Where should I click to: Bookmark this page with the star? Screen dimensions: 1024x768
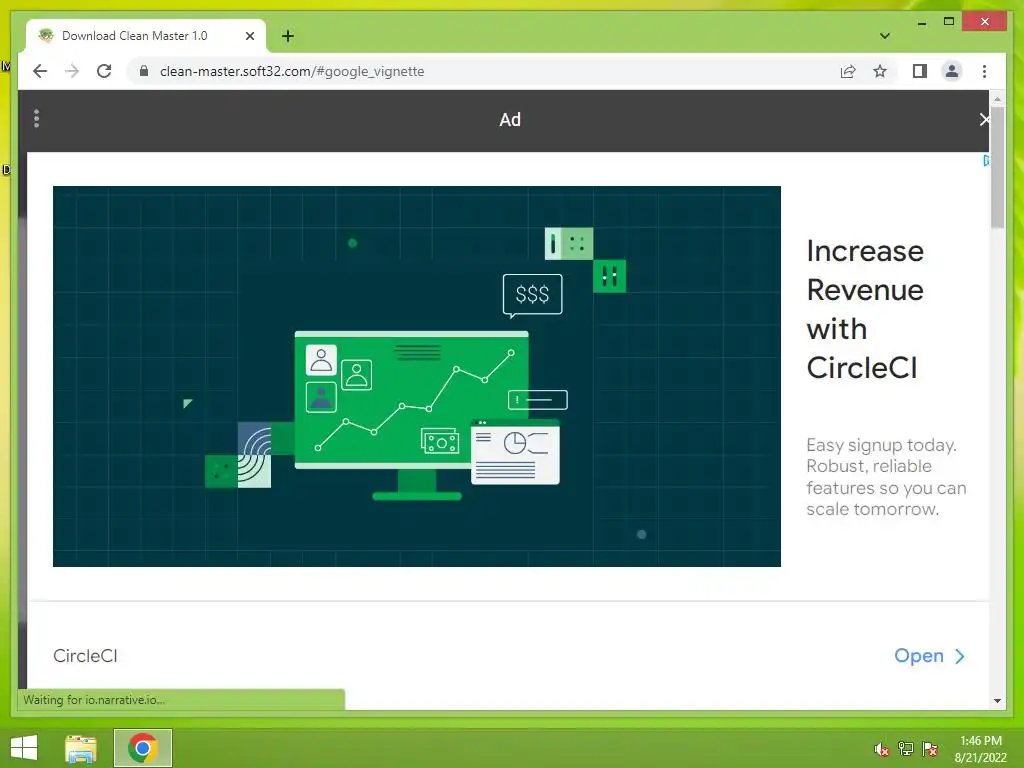click(x=880, y=71)
